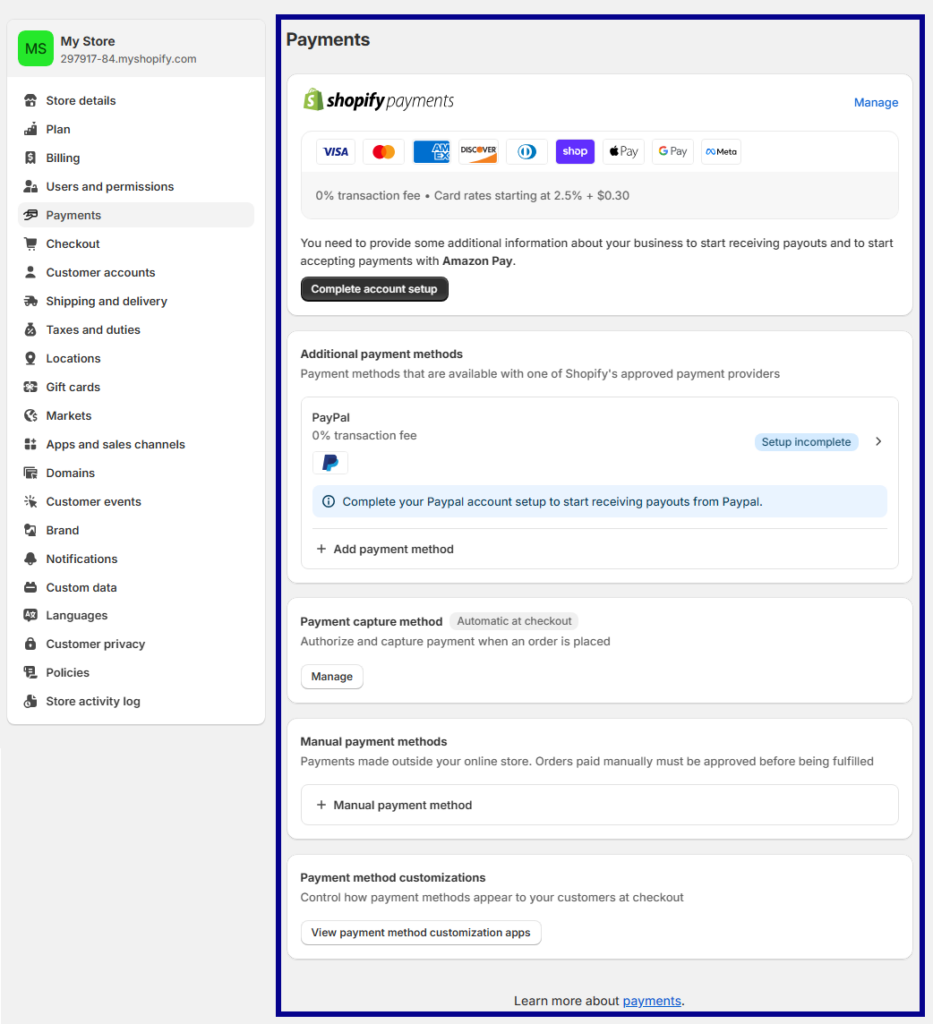Click the Taxes and duties bag icon
The width and height of the screenshot is (933, 1024).
[x=30, y=330]
